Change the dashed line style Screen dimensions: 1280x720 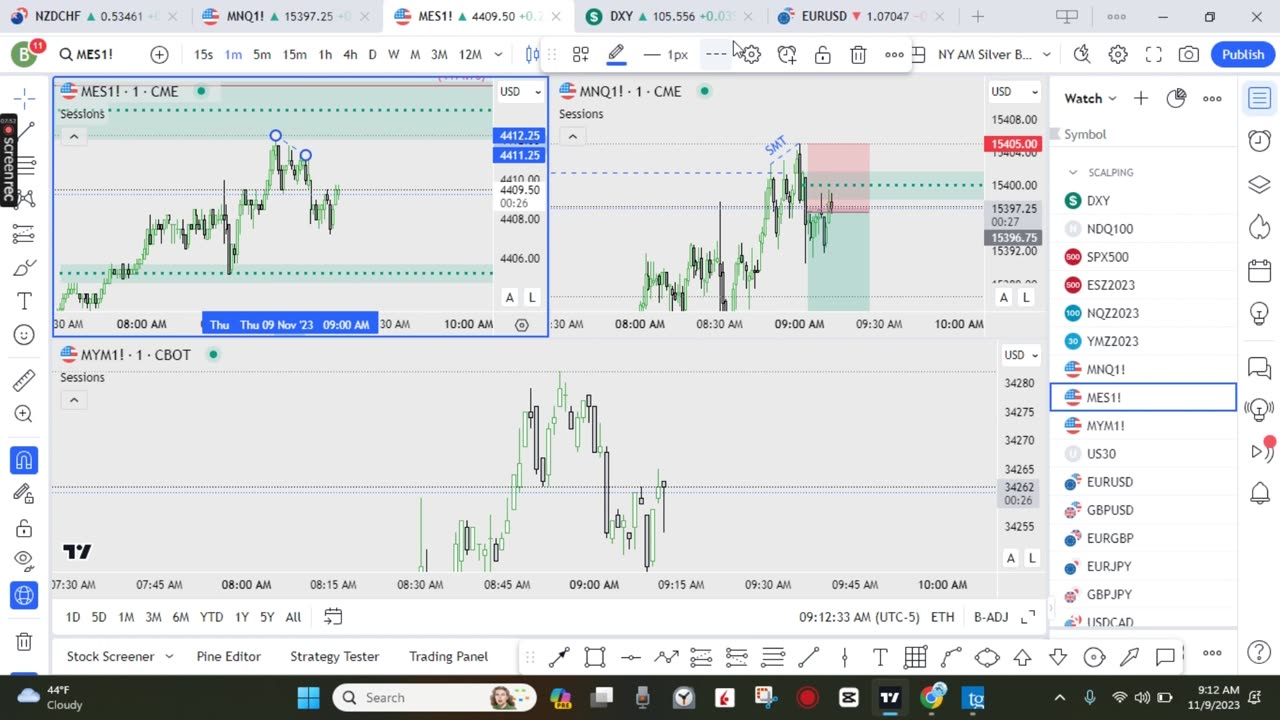pos(716,55)
